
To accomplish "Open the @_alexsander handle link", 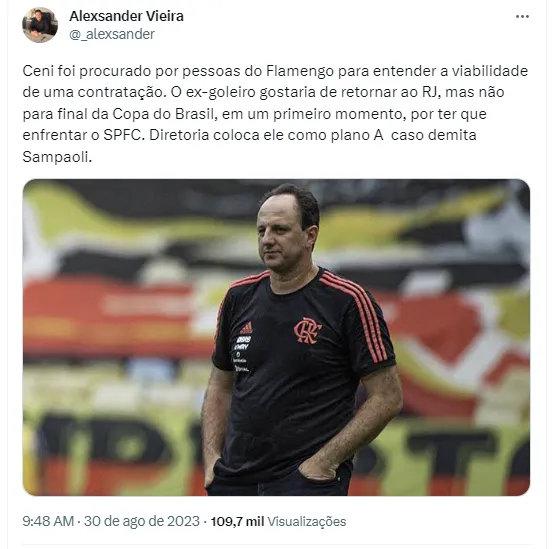I will point(112,34).
